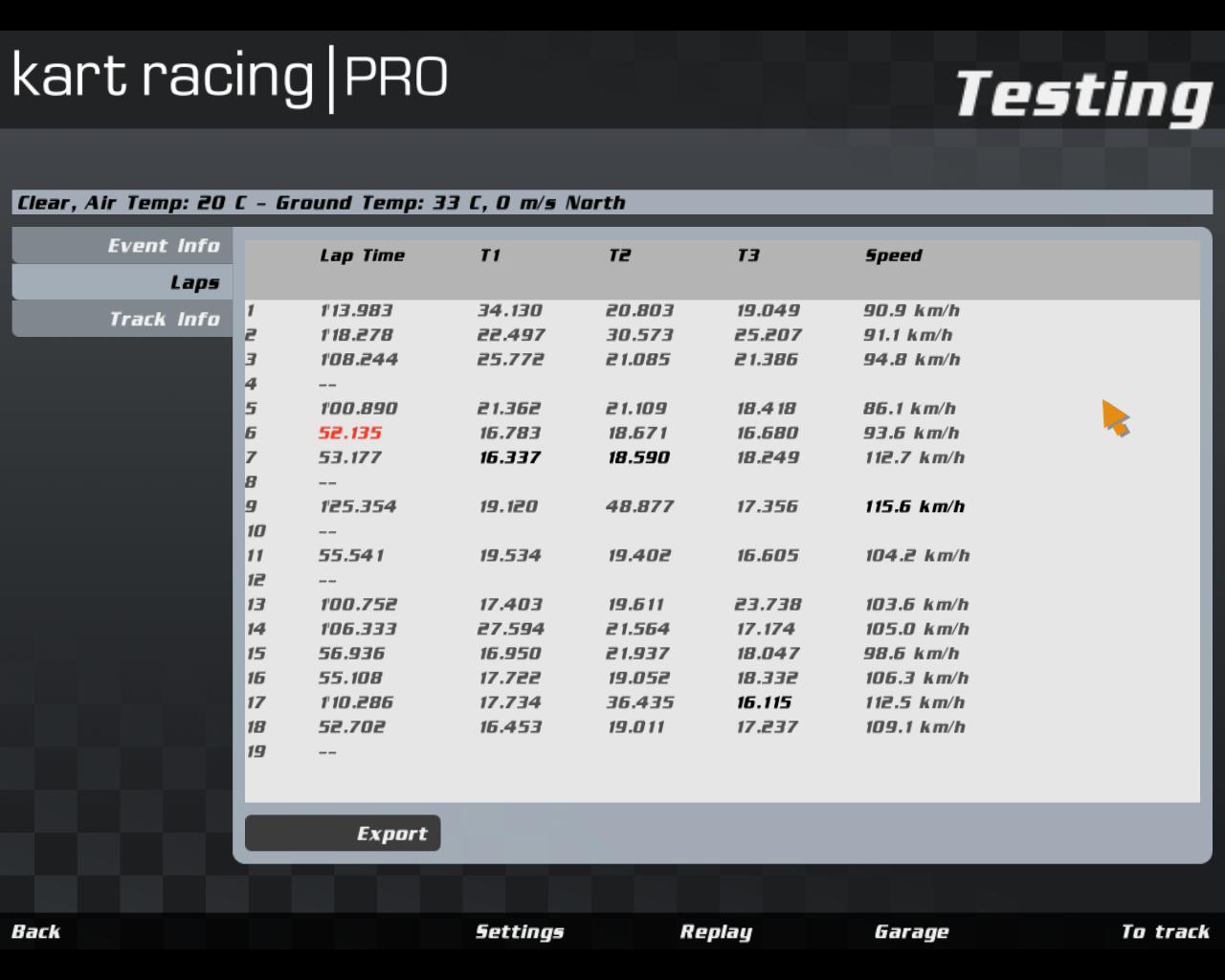This screenshot has height=980, width=1225.
Task: Click the speed value 98.6 km/h
Action: (911, 654)
